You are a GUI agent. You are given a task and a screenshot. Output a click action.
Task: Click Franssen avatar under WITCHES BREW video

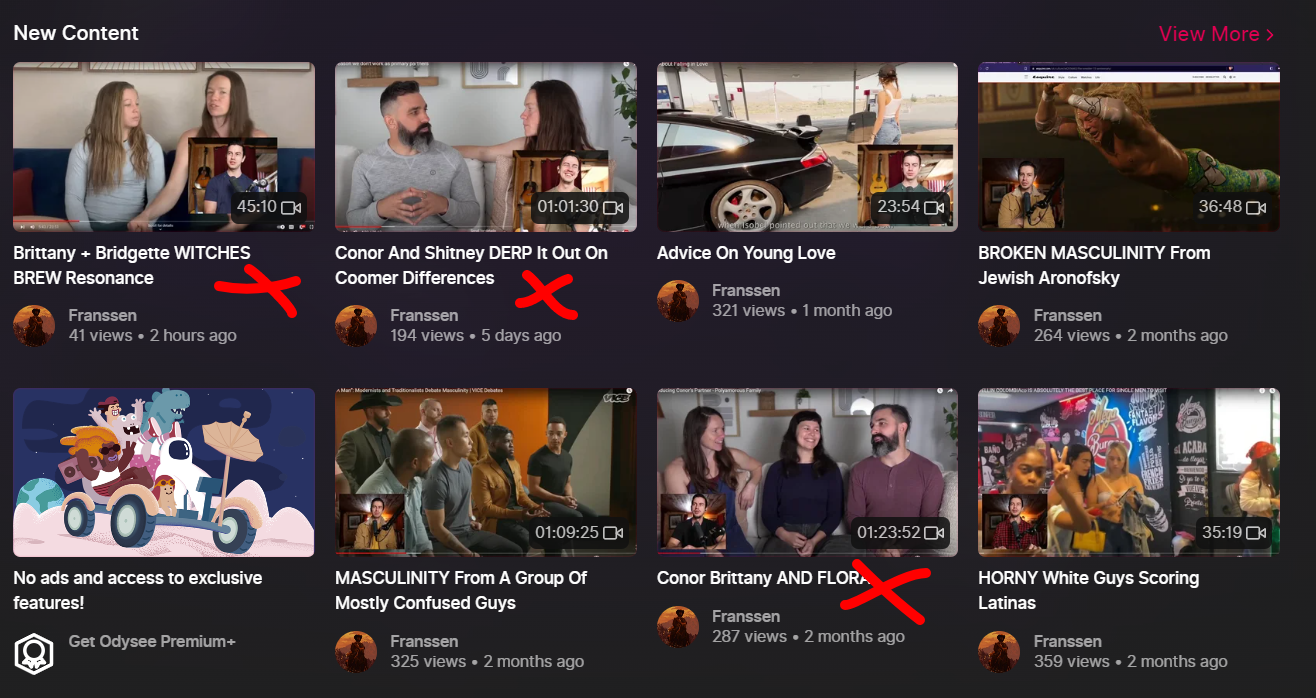click(34, 326)
